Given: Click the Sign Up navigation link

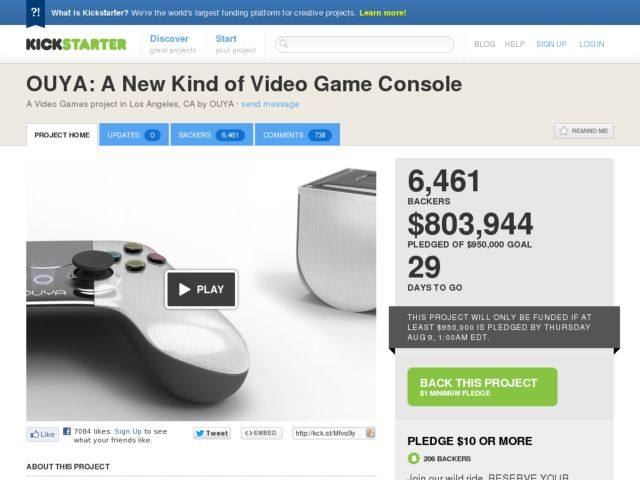Looking at the screenshot, I should click(551, 44).
